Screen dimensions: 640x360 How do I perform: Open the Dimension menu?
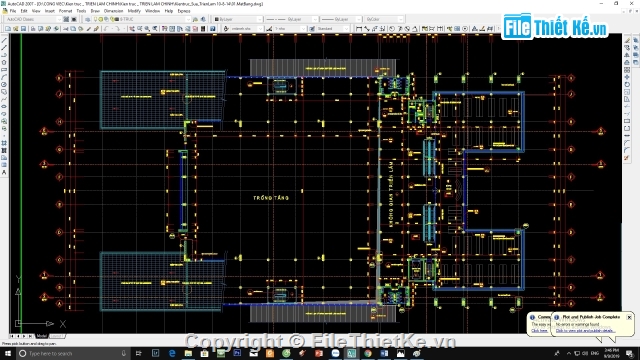tap(113, 11)
